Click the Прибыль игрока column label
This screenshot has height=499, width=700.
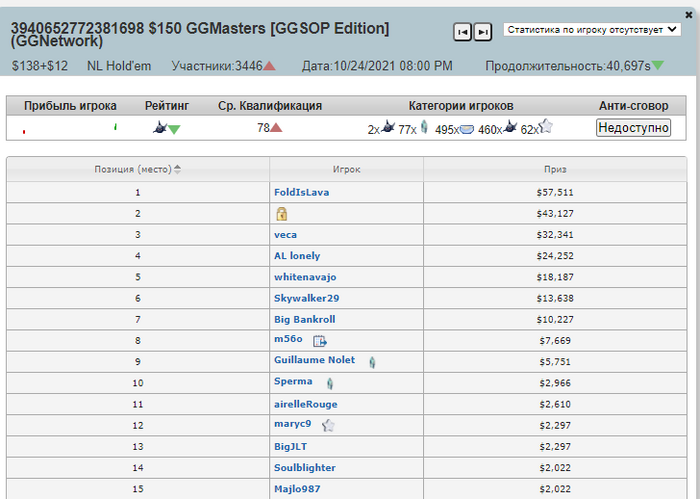pos(70,106)
